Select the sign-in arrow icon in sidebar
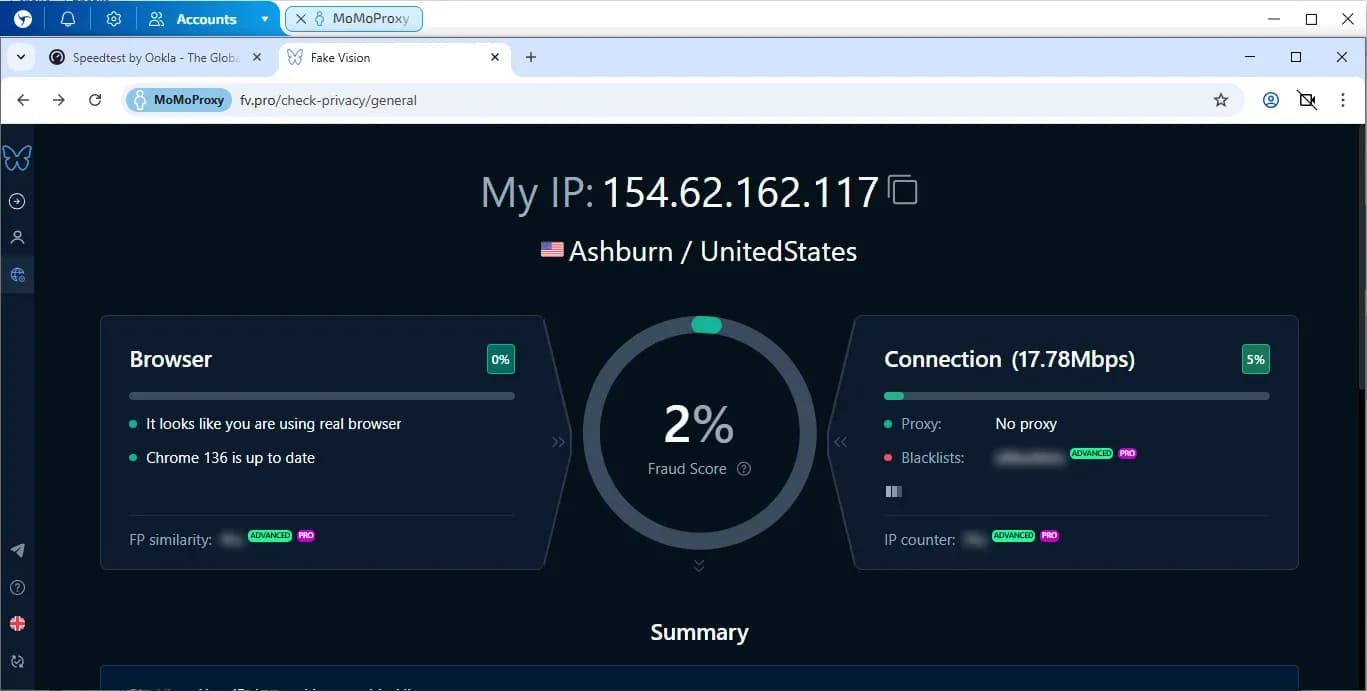The width and height of the screenshot is (1367, 691). [x=17, y=201]
